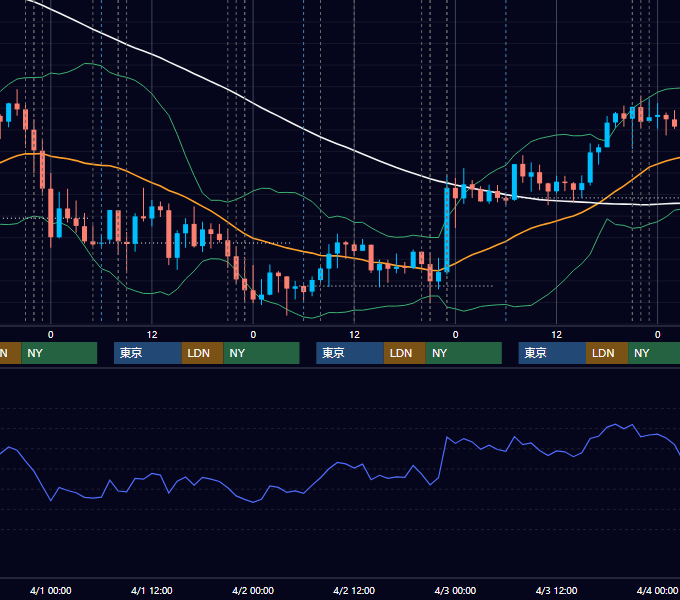Select the NY session block ending near 4/2 00:00

[x=262, y=353]
